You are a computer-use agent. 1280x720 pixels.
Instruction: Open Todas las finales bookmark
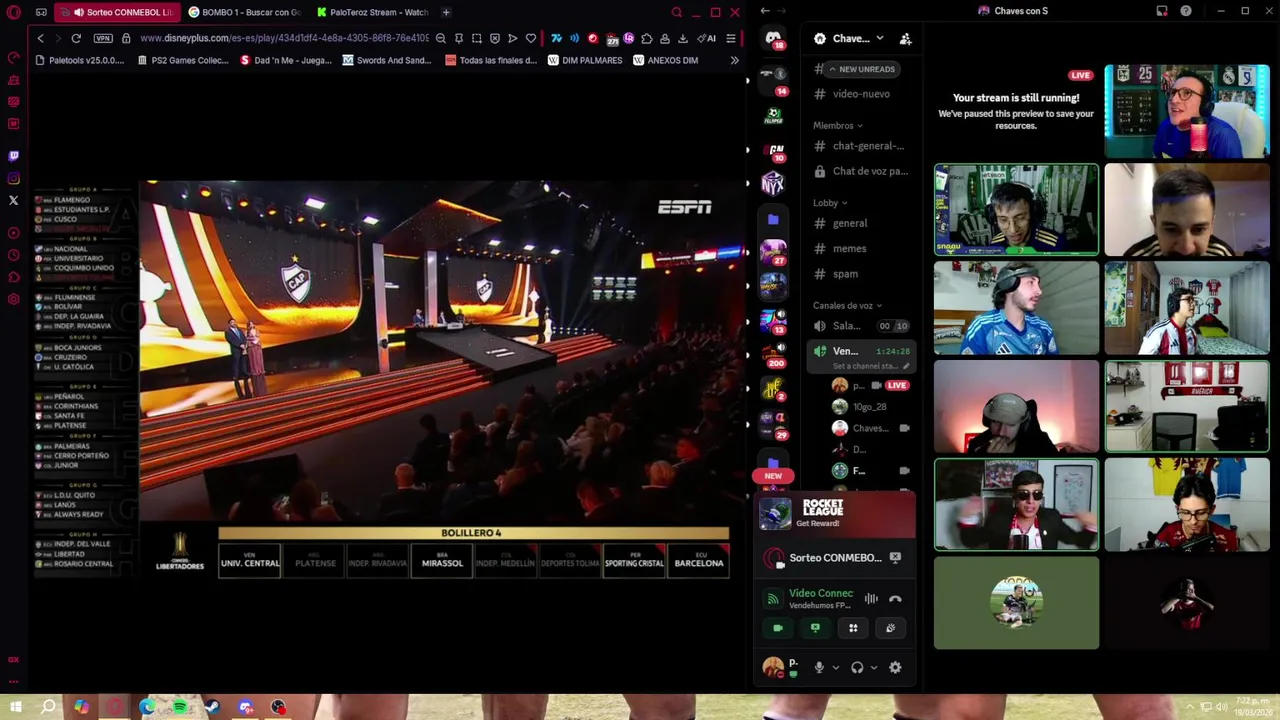[491, 60]
